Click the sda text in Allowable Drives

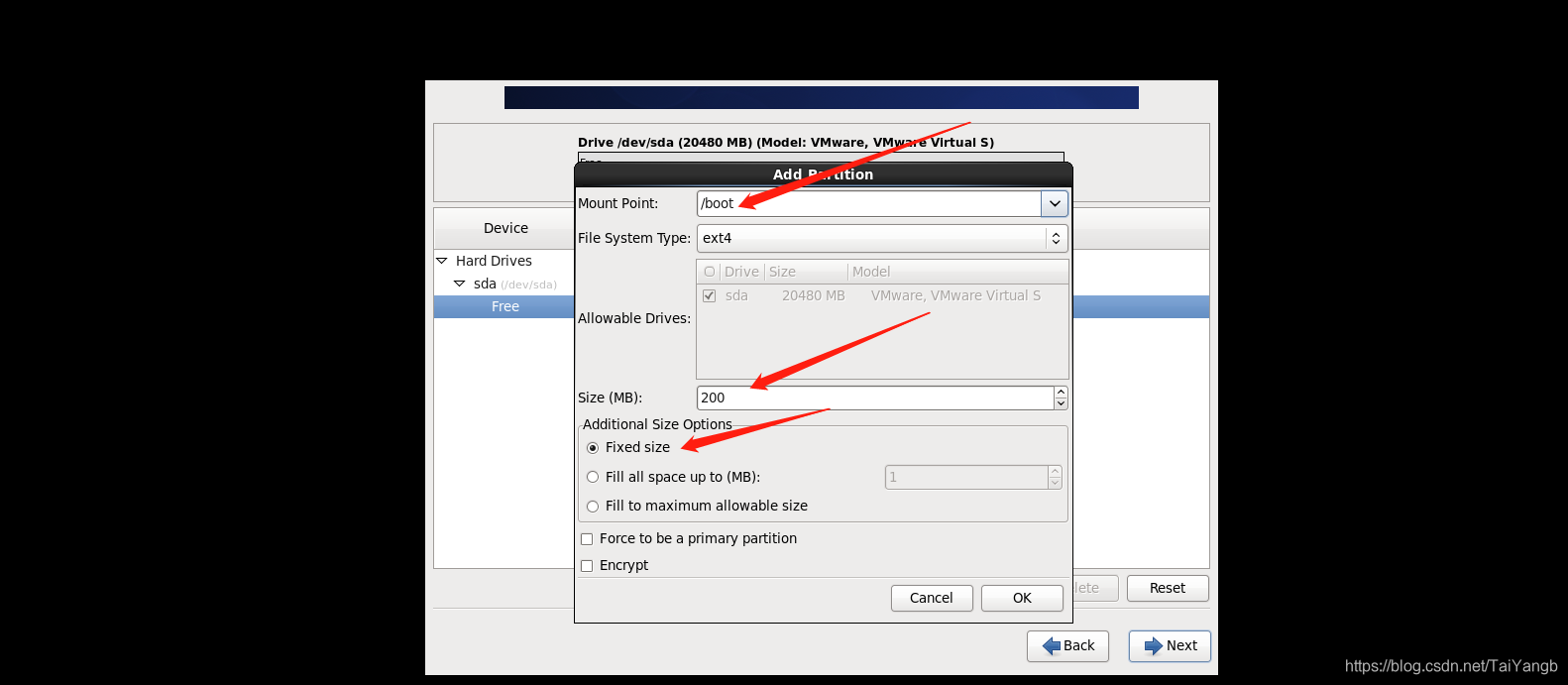[x=736, y=295]
